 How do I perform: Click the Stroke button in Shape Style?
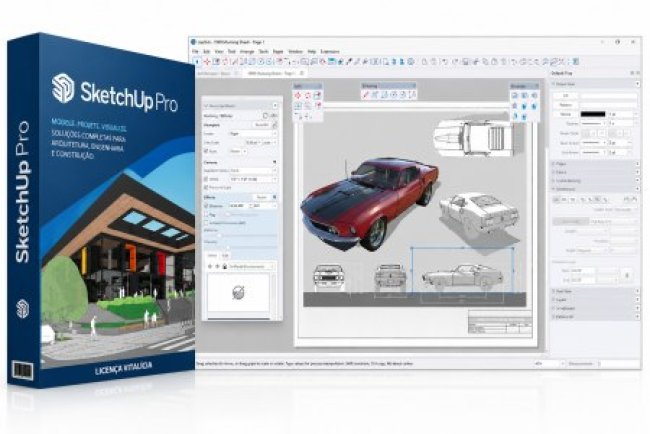pos(565,114)
